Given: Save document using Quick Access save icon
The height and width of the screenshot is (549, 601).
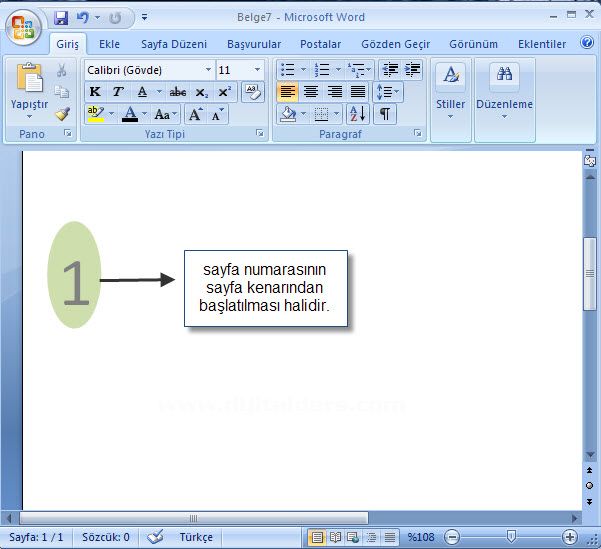Looking at the screenshot, I should coord(61,18).
